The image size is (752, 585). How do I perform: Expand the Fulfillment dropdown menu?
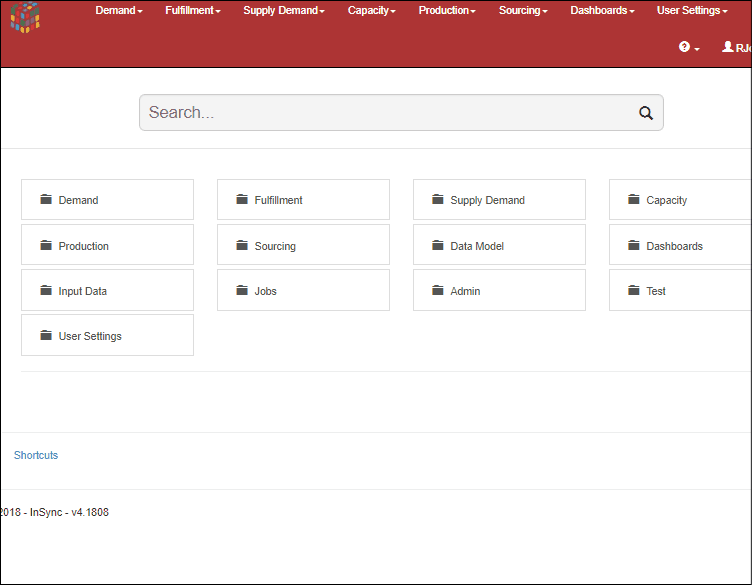pos(192,10)
